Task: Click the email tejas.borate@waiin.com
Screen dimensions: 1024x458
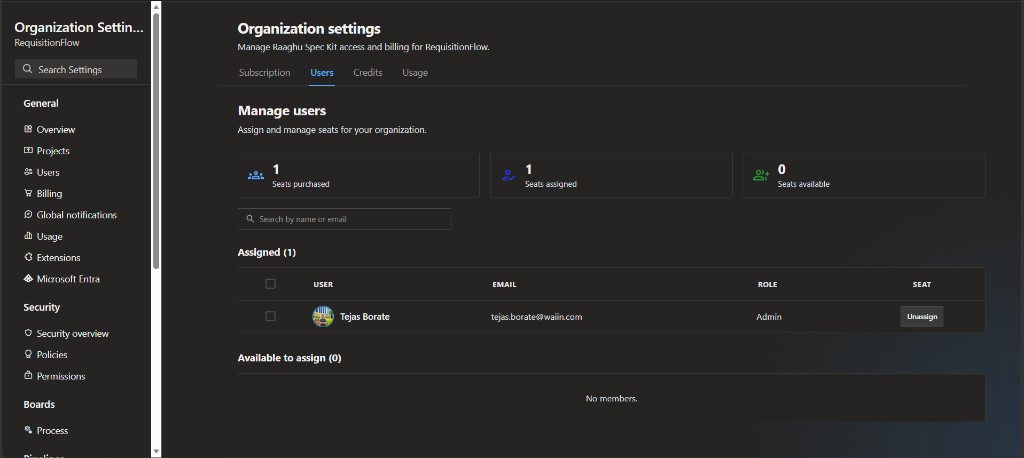Action: (x=537, y=317)
